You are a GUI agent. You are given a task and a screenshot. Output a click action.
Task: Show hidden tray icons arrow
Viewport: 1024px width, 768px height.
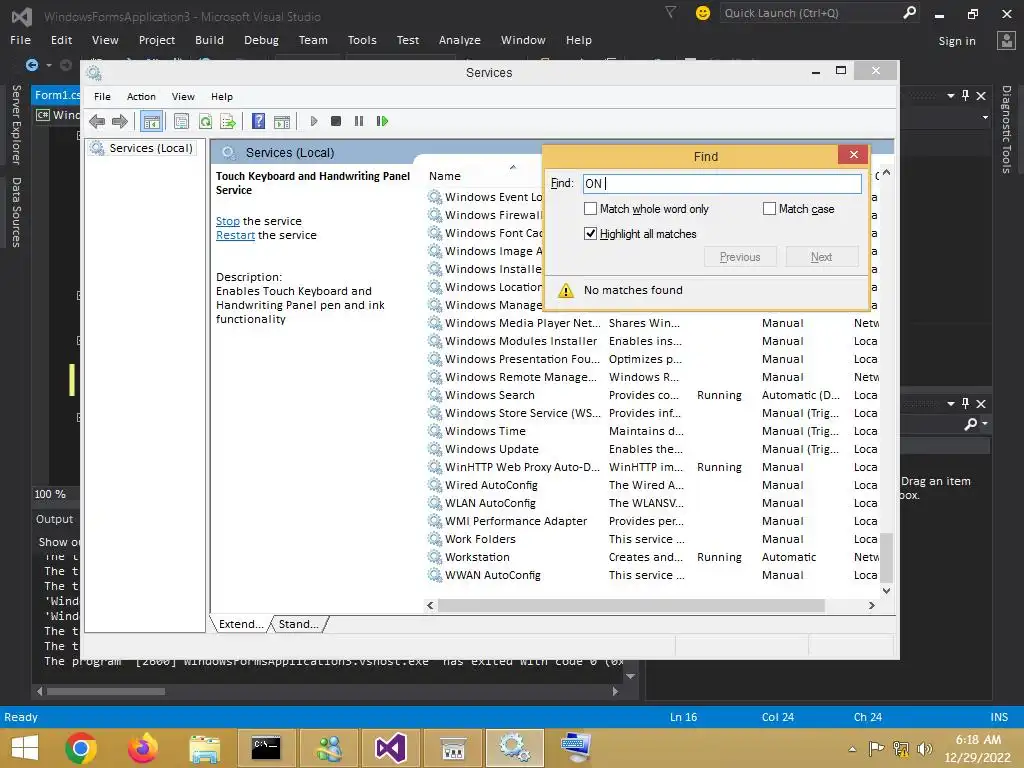click(x=852, y=749)
